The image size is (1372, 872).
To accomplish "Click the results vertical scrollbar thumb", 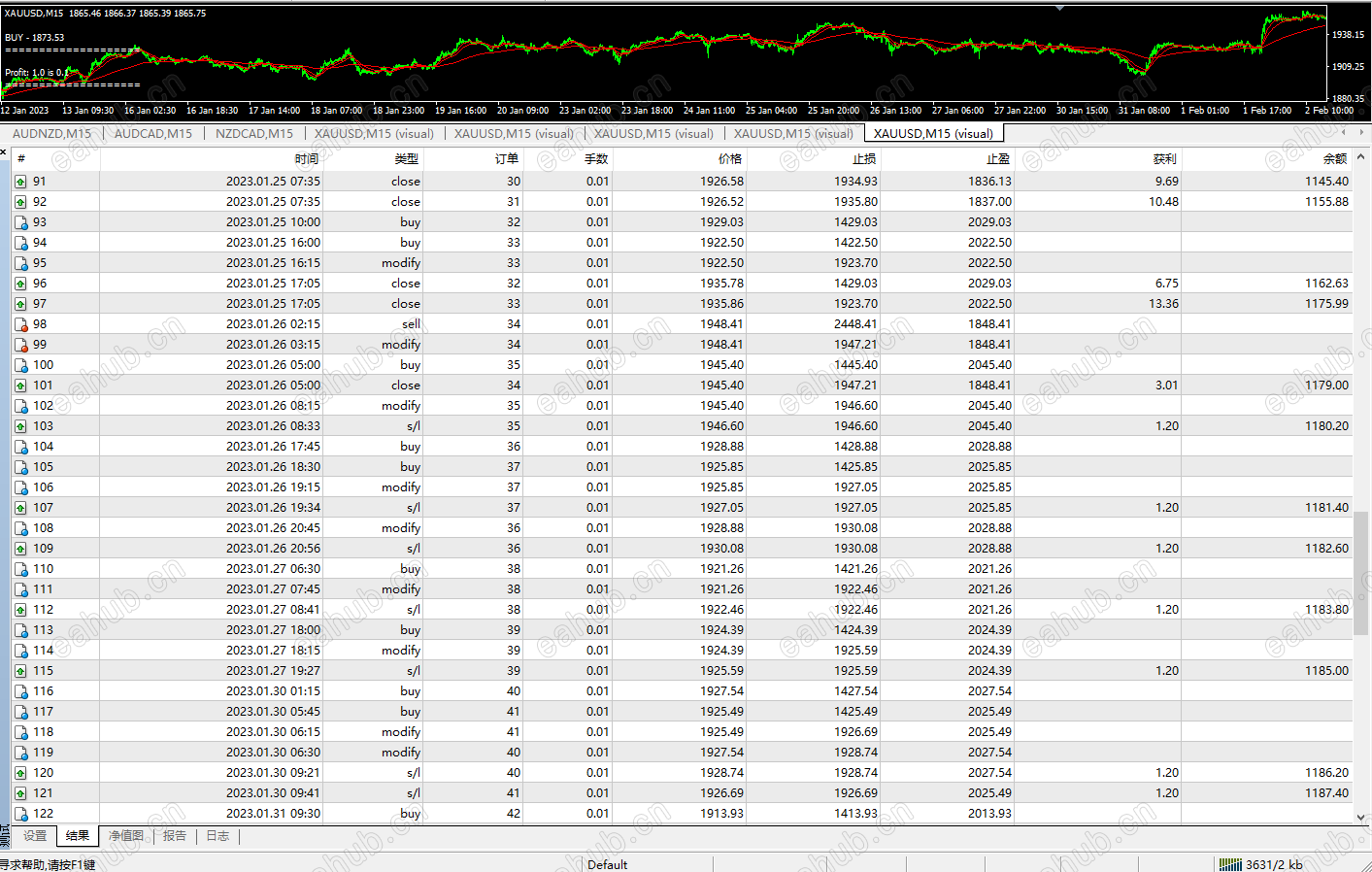I will coord(1361,573).
